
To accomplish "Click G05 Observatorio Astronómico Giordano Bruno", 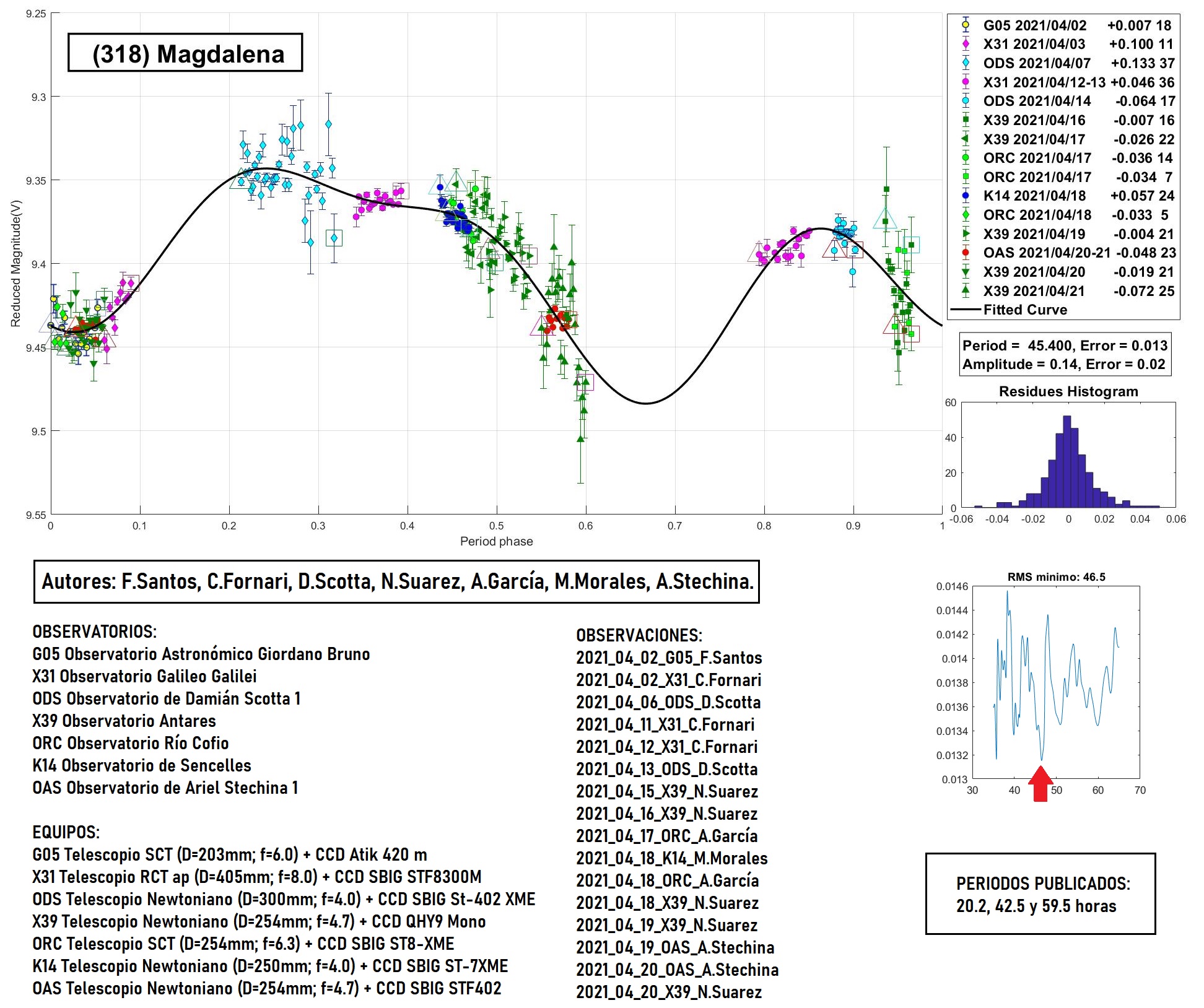I will click(201, 654).
